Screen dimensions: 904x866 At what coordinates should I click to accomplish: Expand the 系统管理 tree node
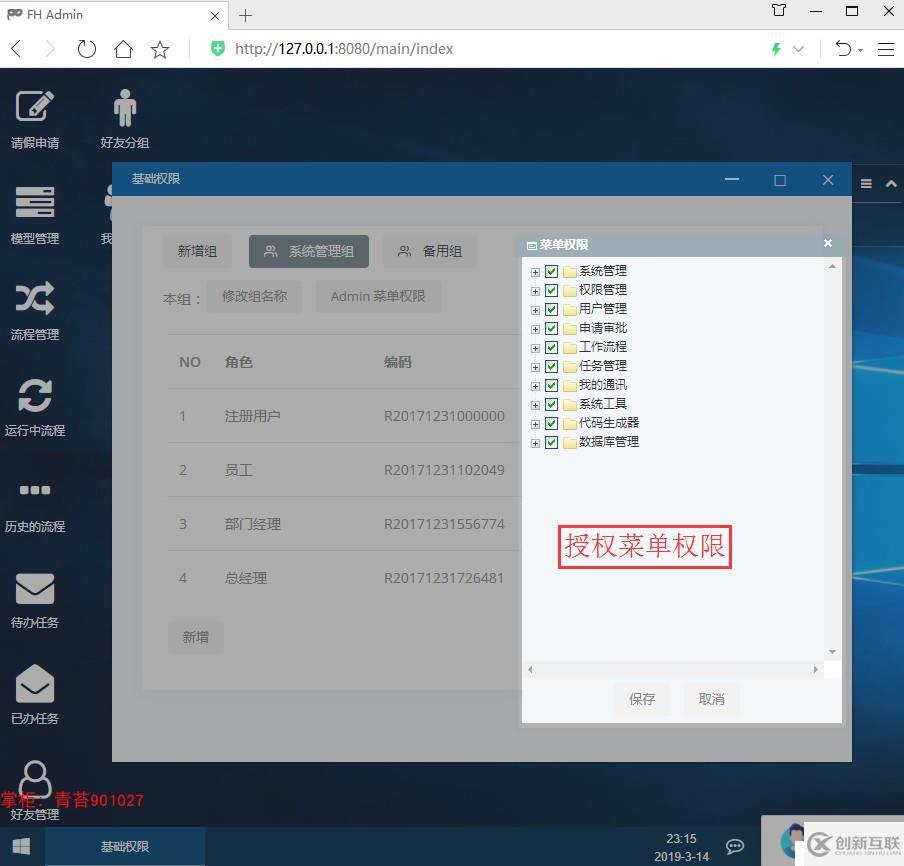pyautogui.click(x=535, y=272)
